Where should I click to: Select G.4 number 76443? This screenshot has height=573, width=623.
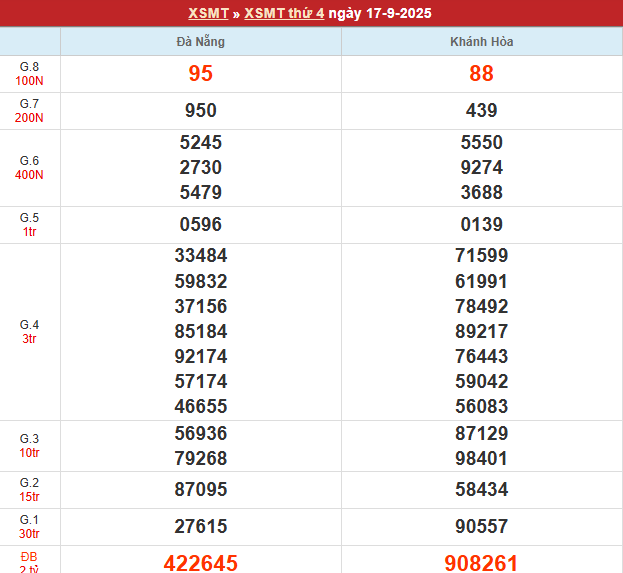[482, 356]
